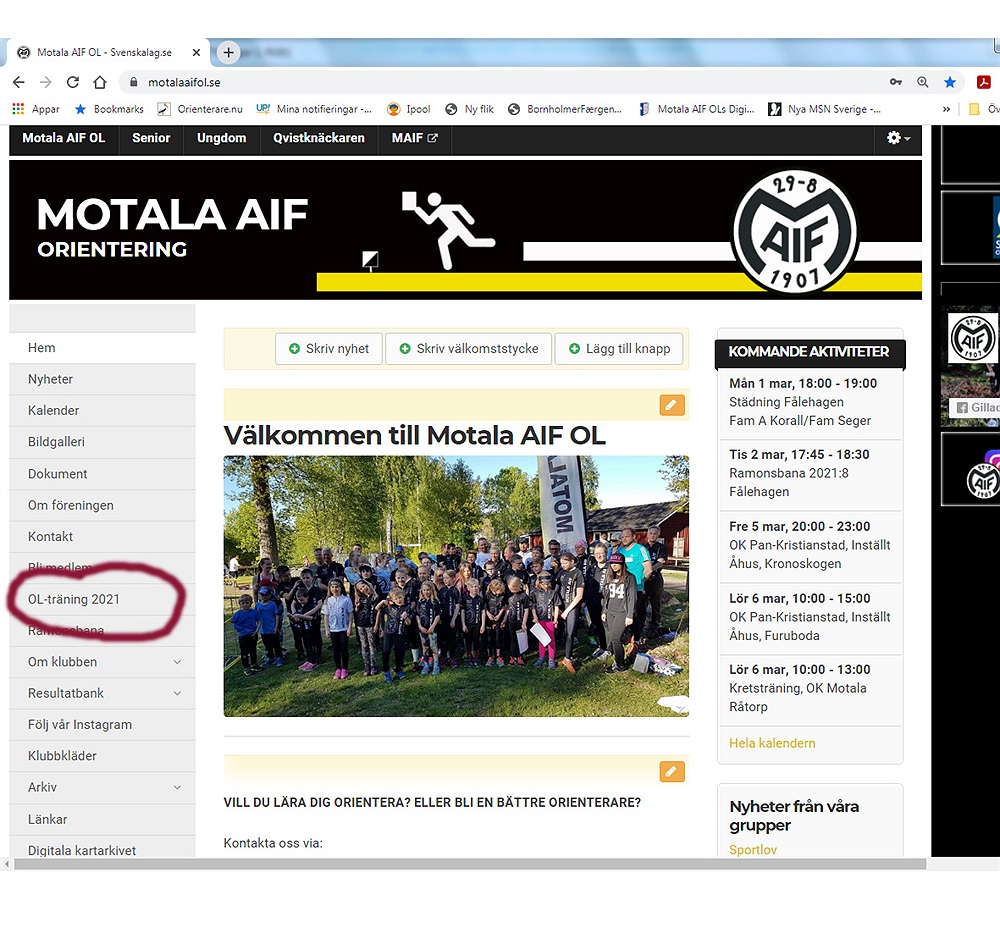Open the Mina notifieringar bookmark
The image size is (1000, 933).
(x=314, y=109)
